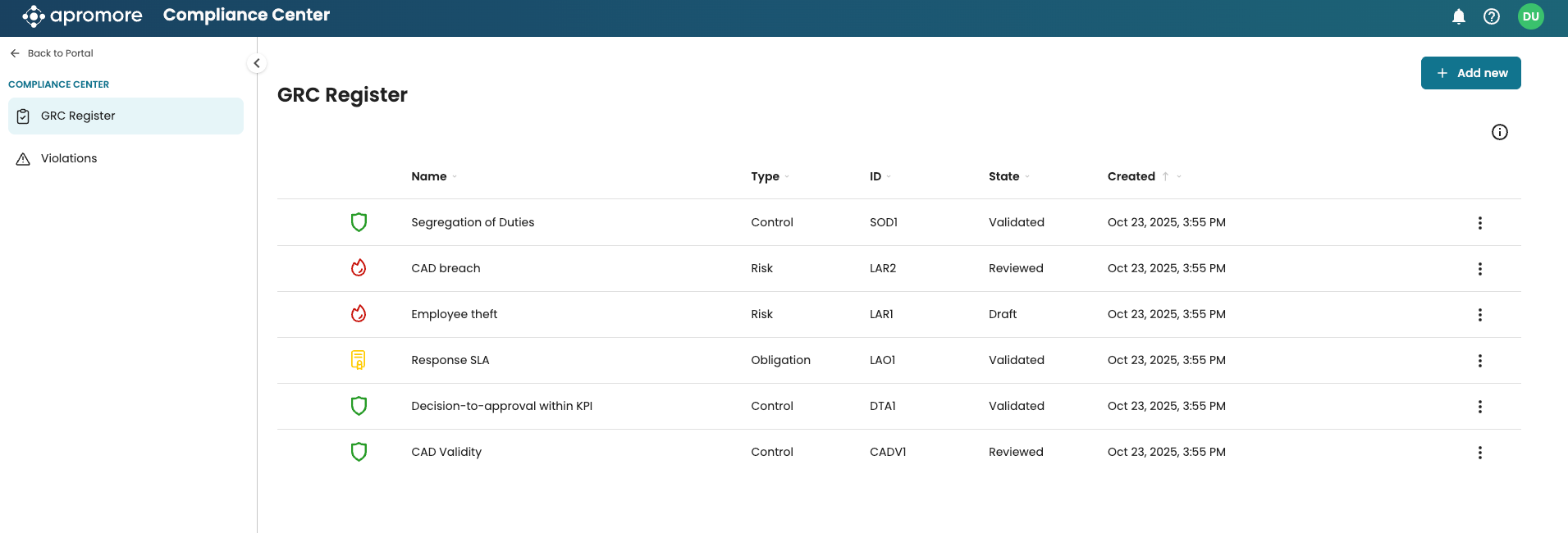The image size is (1568, 533).
Task: Click the shield icon for Segregation of Duties
Action: 359,222
